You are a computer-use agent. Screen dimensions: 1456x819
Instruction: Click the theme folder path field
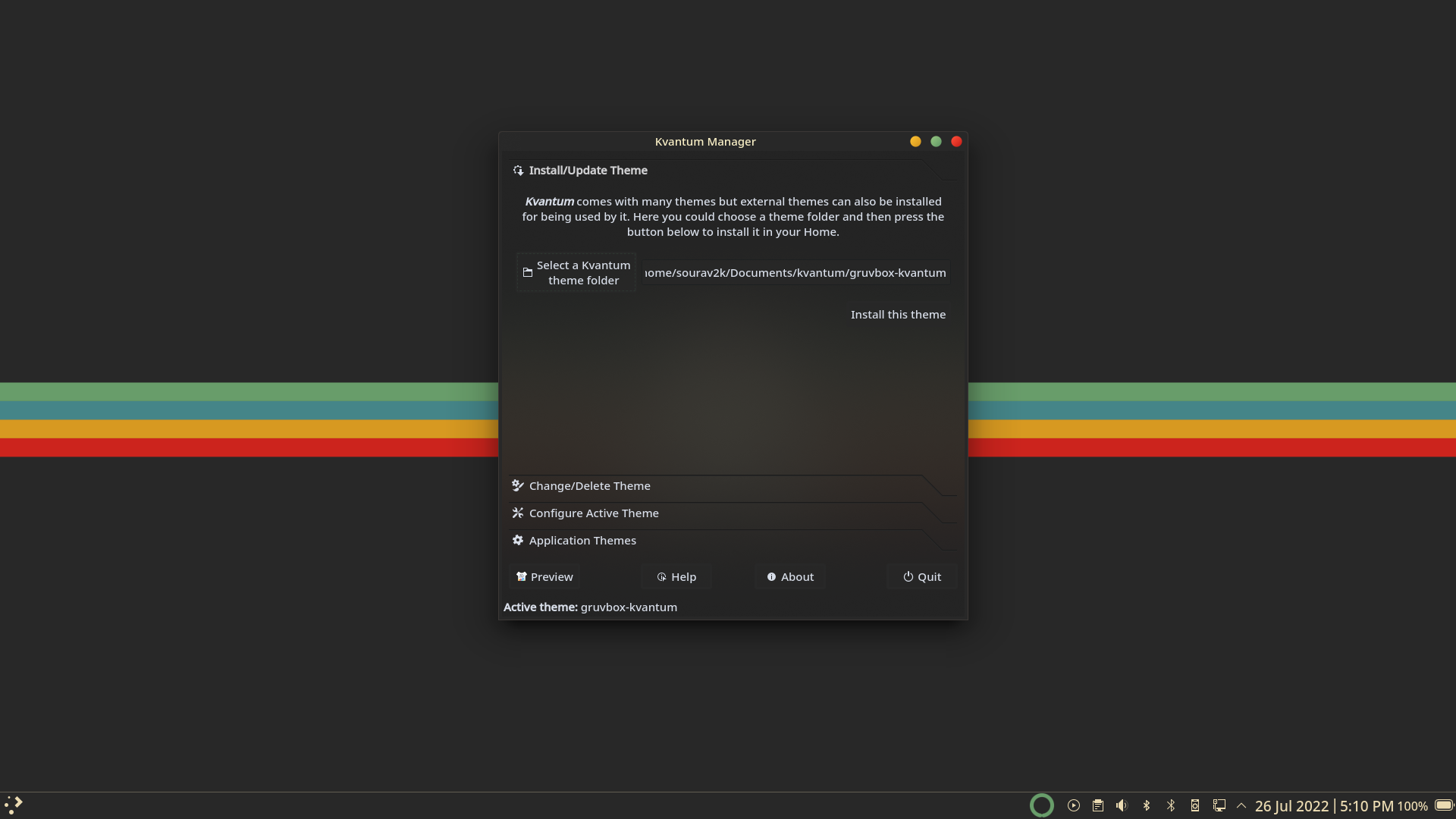795,273
